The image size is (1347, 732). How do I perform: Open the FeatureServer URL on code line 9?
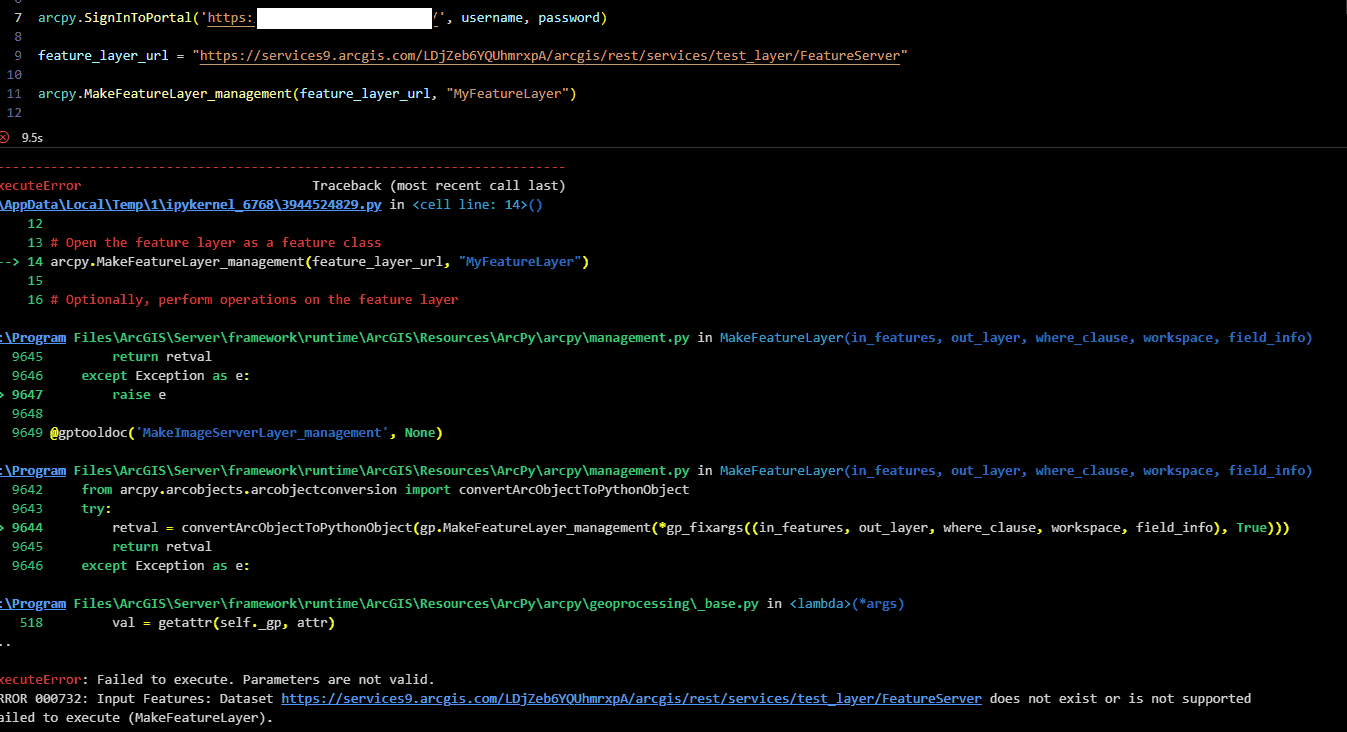(x=550, y=56)
